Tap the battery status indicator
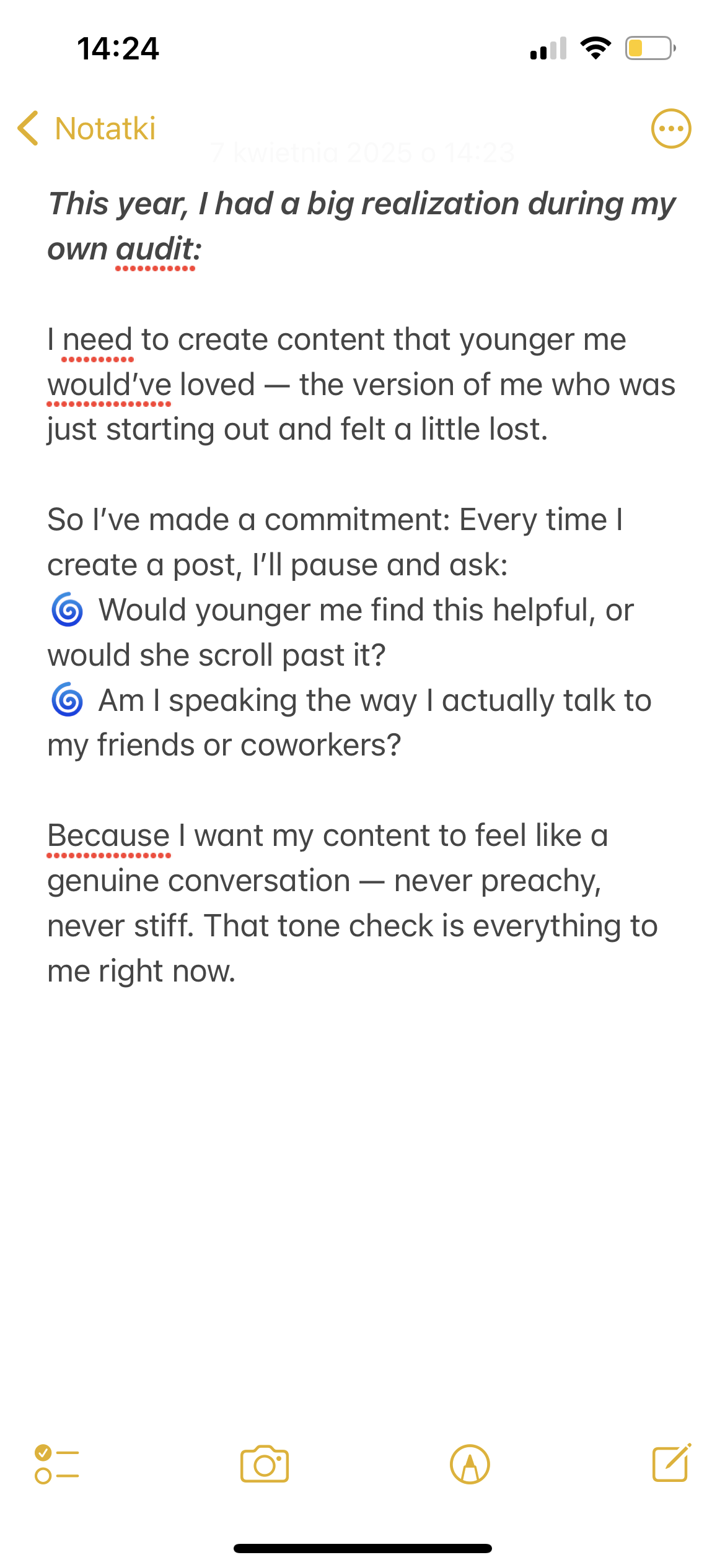Viewport: 725px width, 1568px height. (x=650, y=48)
